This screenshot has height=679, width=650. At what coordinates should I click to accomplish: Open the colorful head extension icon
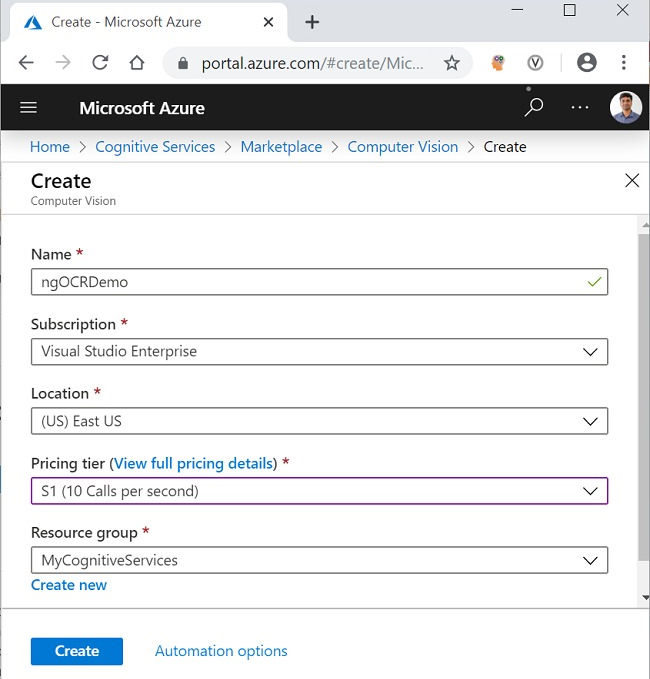(x=498, y=63)
